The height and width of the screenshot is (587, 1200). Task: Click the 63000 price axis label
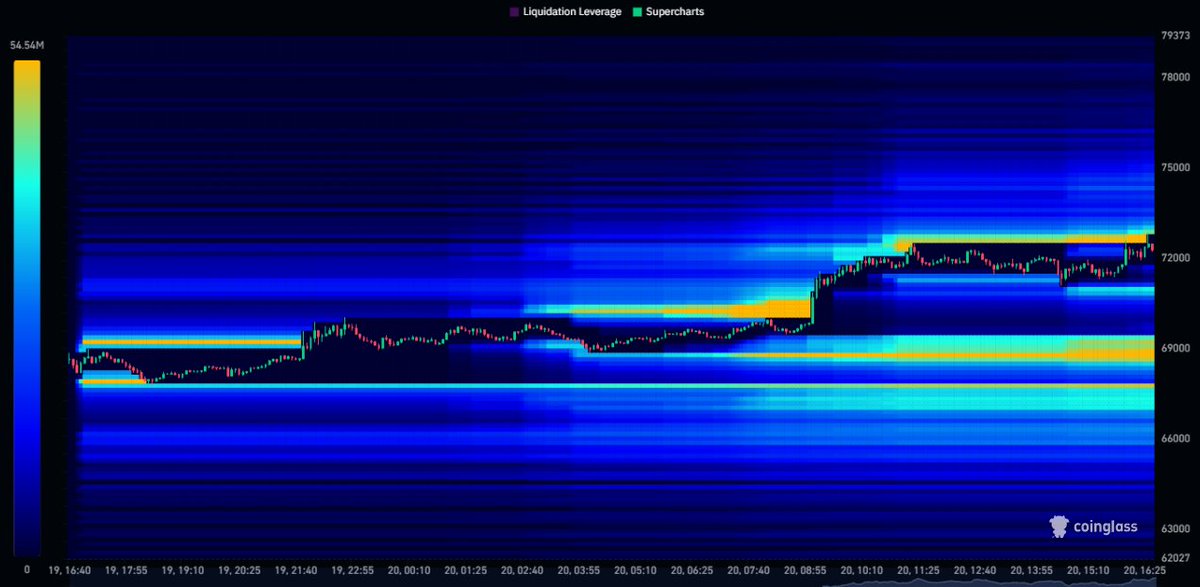click(x=1175, y=529)
